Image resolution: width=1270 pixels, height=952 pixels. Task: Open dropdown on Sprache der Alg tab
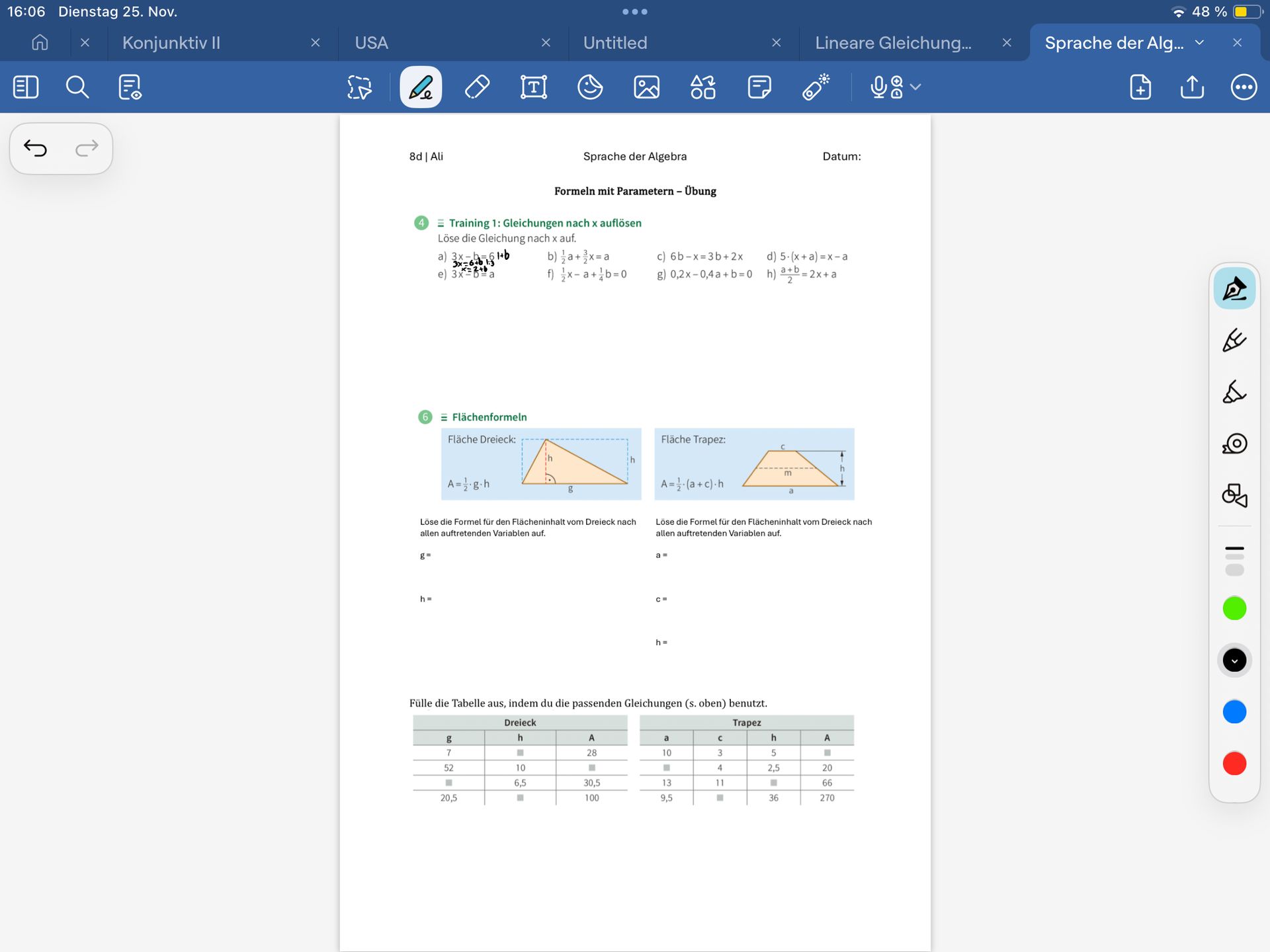click(x=1200, y=43)
